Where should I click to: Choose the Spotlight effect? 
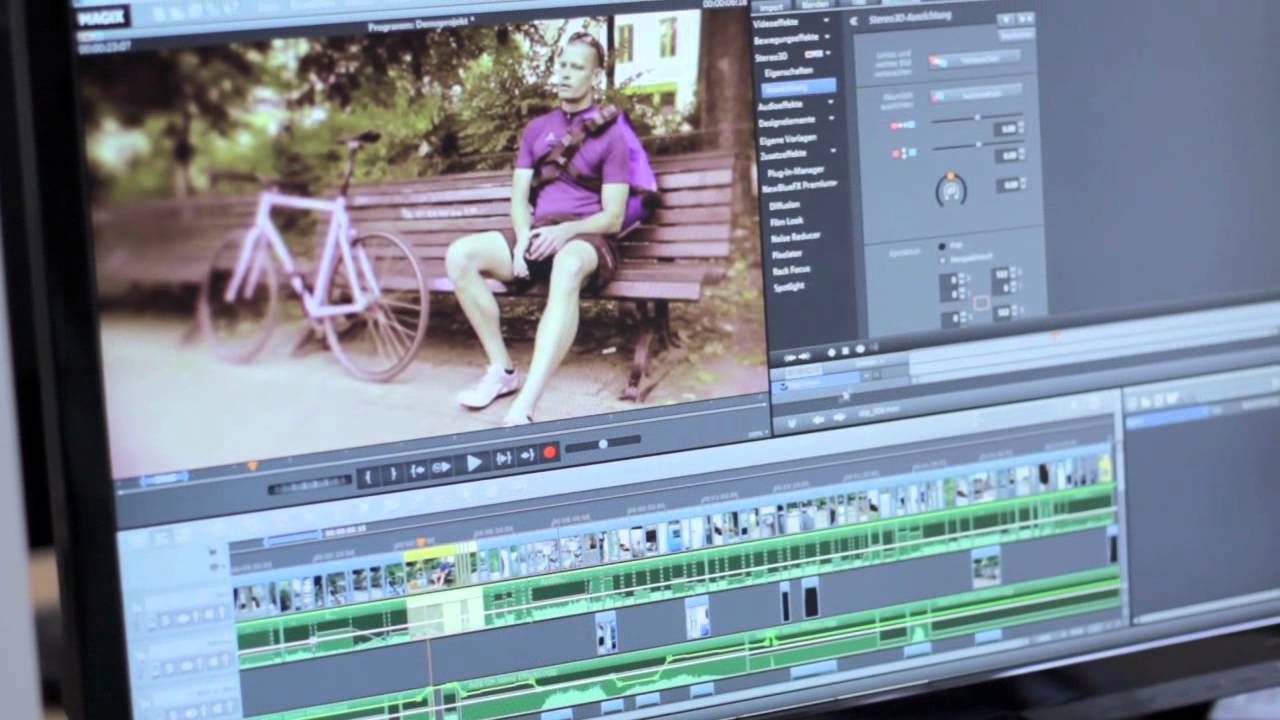pyautogui.click(x=788, y=287)
